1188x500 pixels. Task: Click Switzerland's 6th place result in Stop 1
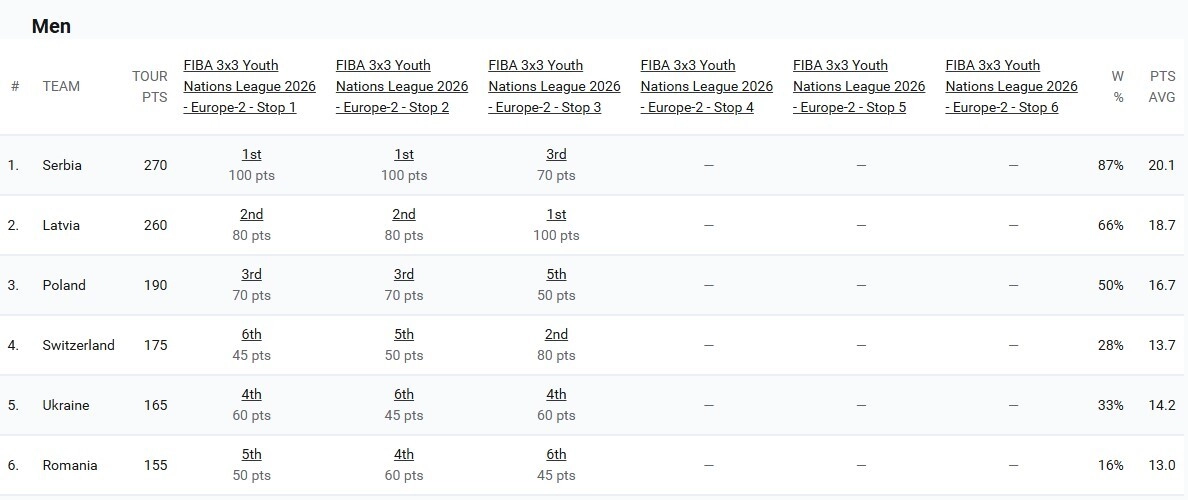(252, 334)
